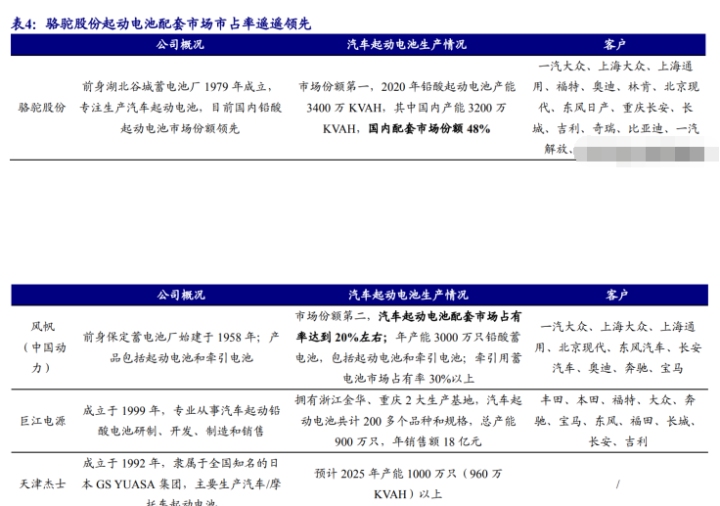720x506 pixels.
Task: Click the company name cell '巨江电源'
Action: 43,421
